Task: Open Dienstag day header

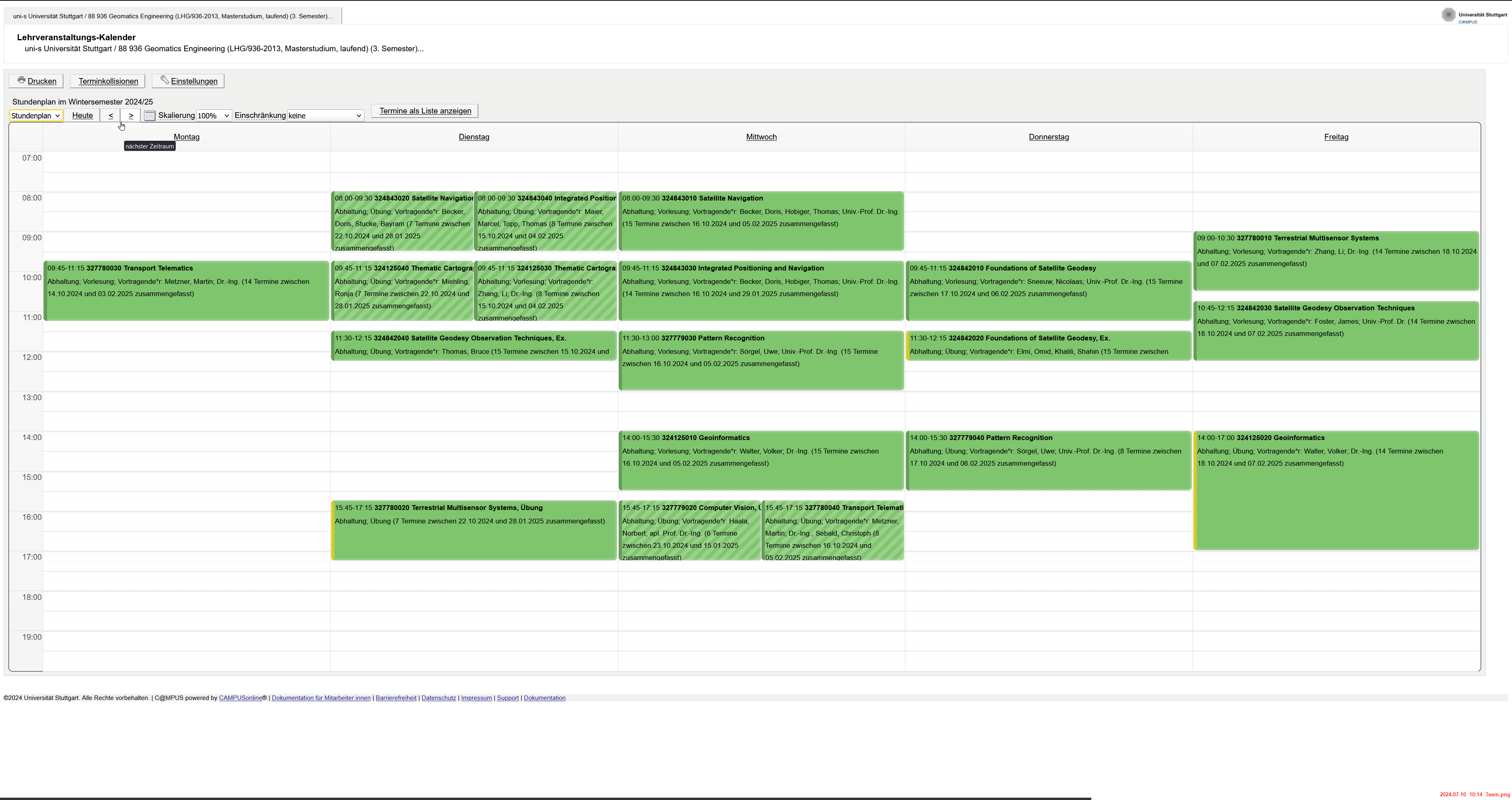Action: coord(473,137)
